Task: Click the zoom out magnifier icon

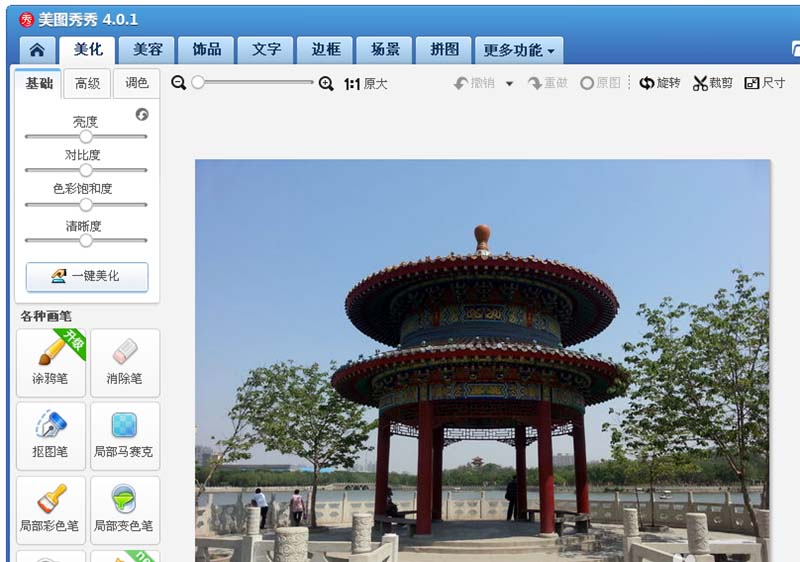Action: pyautogui.click(x=179, y=83)
